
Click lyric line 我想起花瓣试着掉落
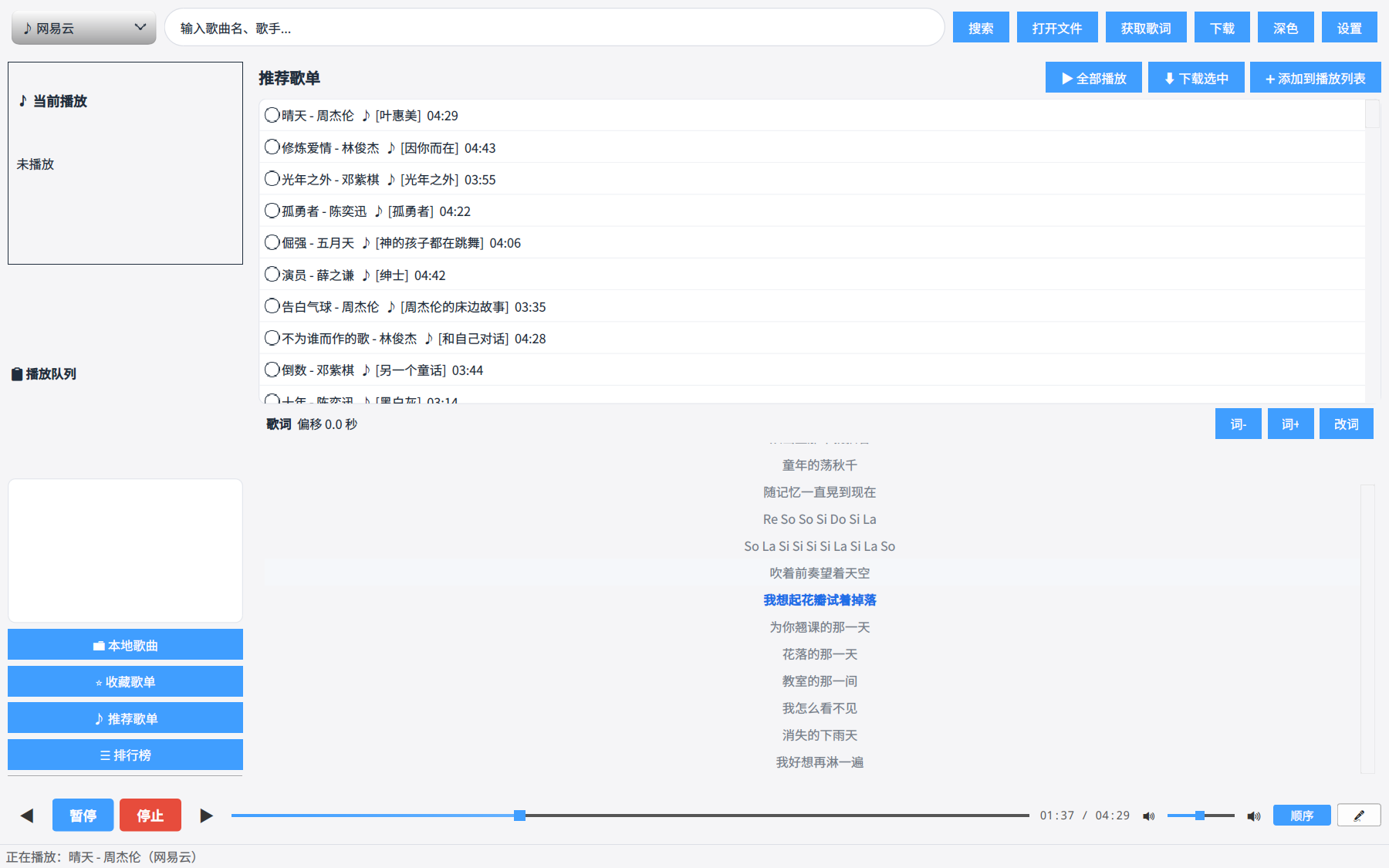820,599
